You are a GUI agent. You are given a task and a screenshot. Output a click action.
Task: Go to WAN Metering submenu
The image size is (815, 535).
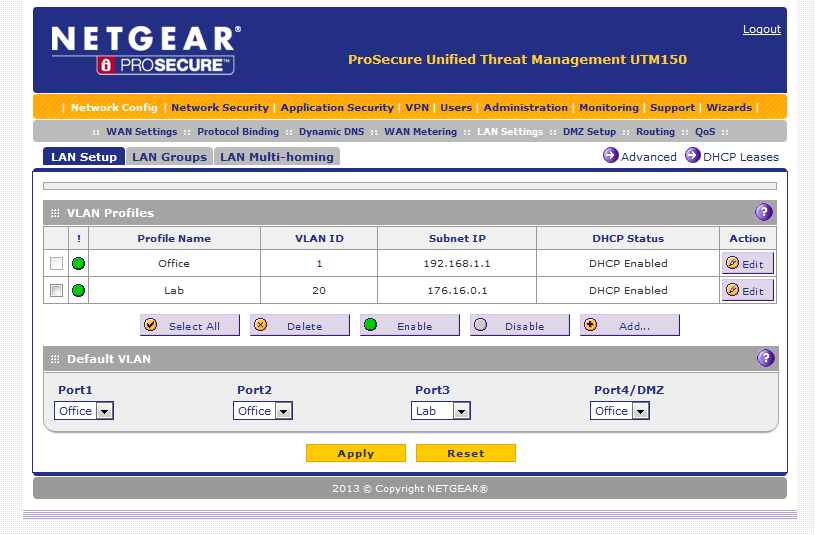[420, 132]
